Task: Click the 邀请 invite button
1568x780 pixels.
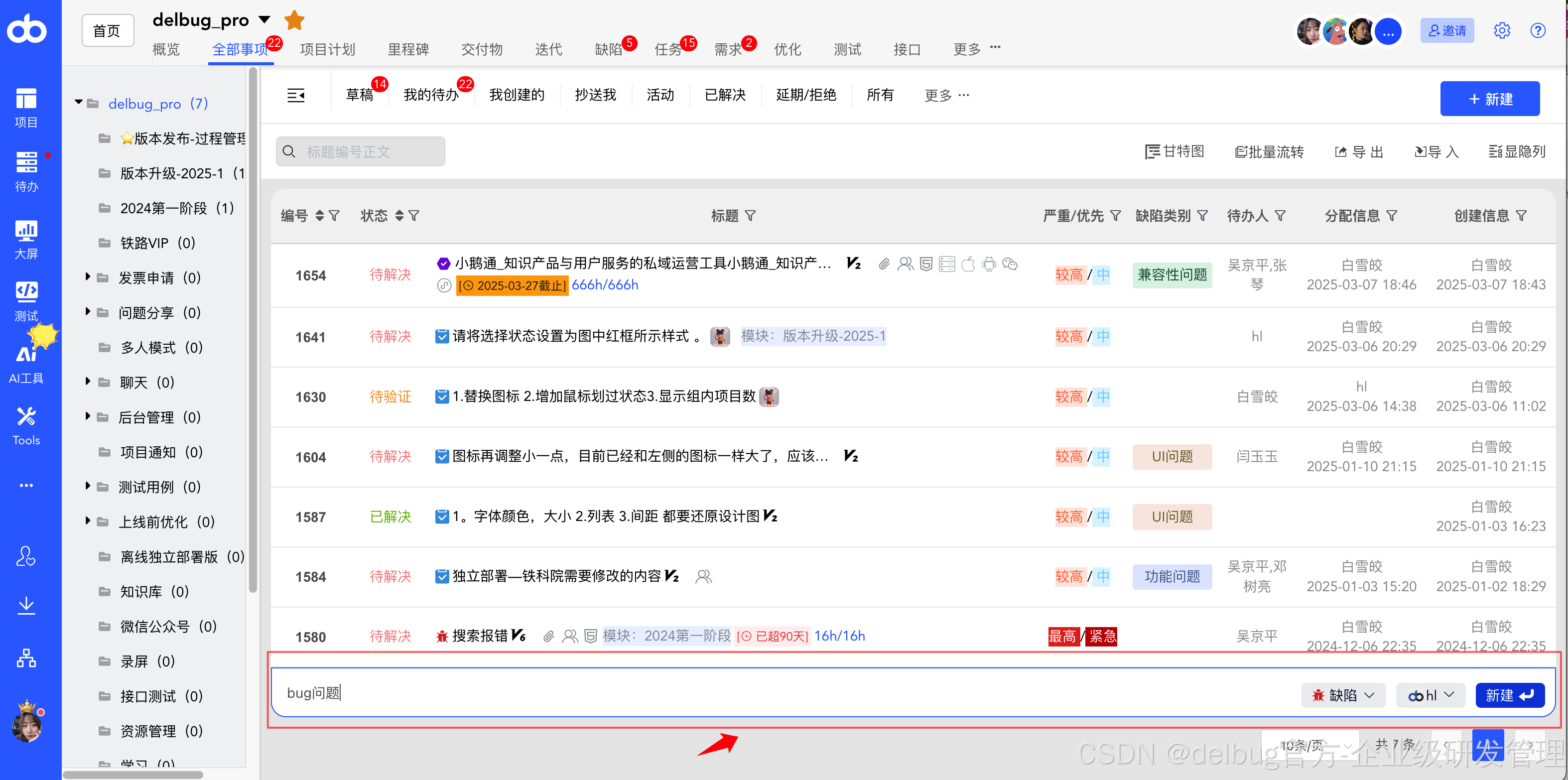Action: click(1447, 30)
